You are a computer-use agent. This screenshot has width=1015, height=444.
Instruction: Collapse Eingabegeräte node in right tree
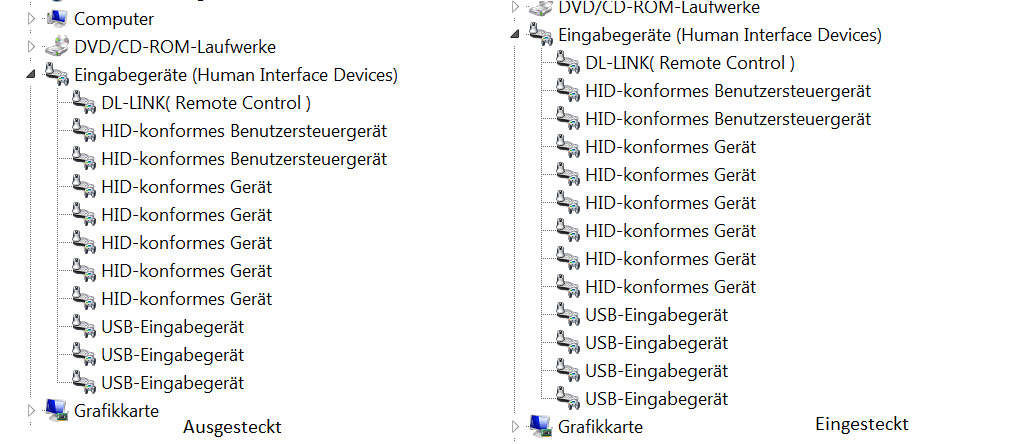(x=515, y=34)
